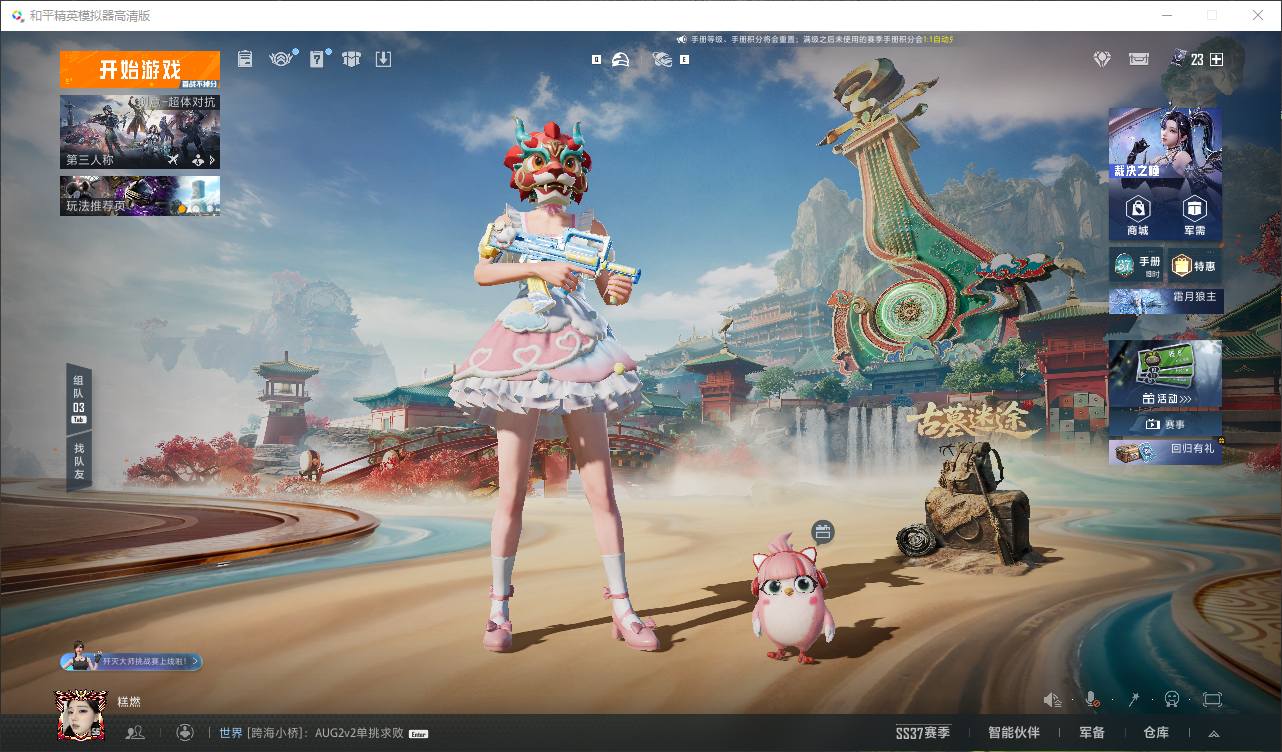Image resolution: width=1282 pixels, height=752 pixels.
Task: Open the player avatar profile
Action: pyautogui.click(x=81, y=716)
